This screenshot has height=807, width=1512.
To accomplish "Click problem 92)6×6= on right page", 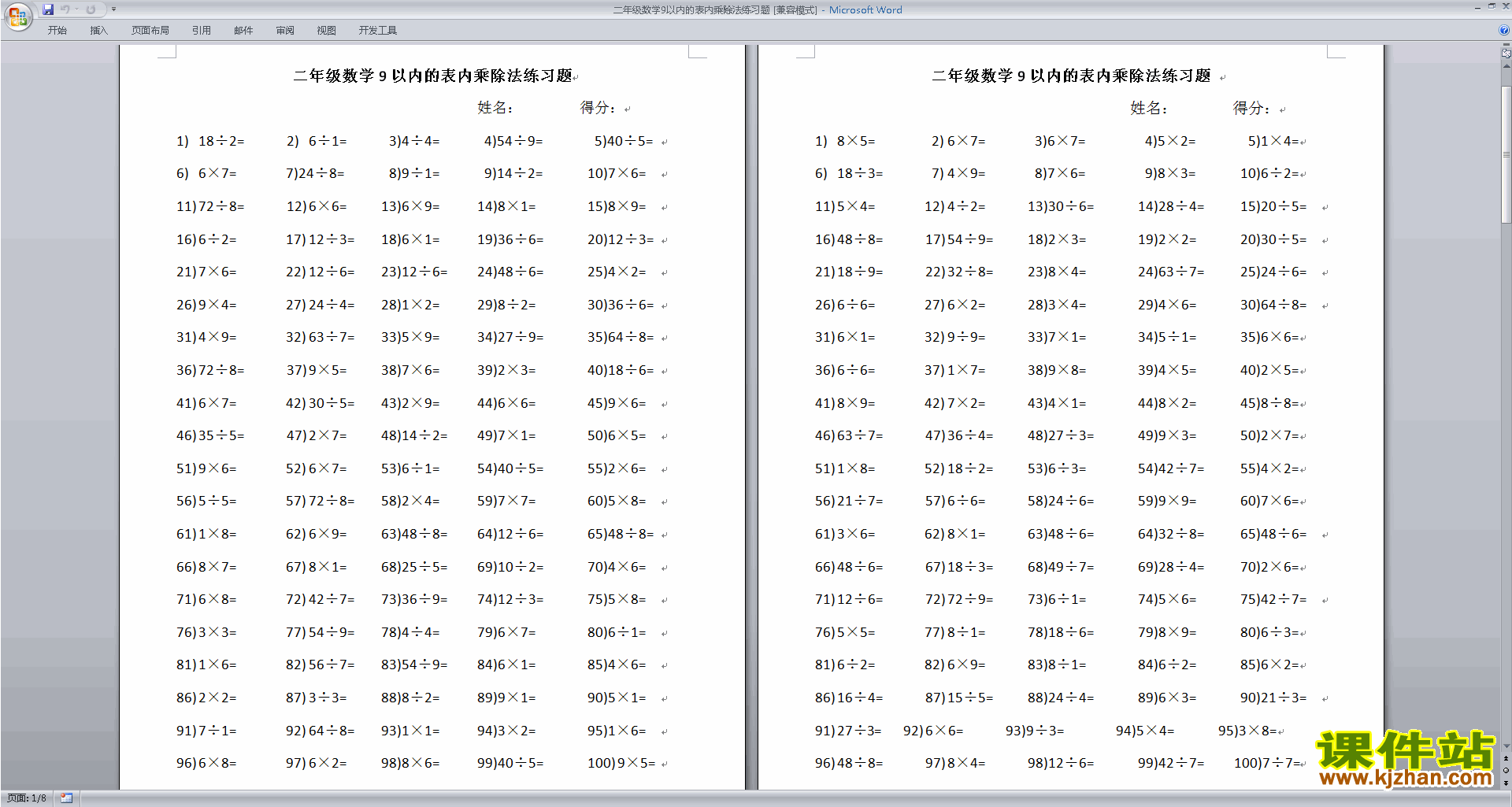I will click(933, 731).
